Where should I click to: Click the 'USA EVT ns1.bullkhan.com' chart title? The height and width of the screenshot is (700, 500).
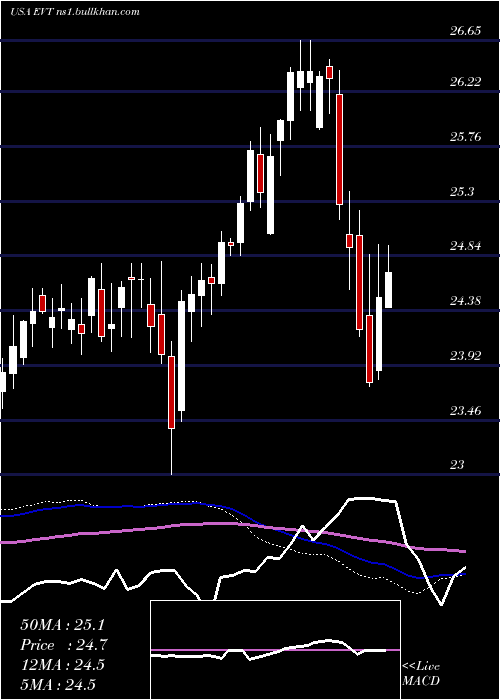coord(75,11)
